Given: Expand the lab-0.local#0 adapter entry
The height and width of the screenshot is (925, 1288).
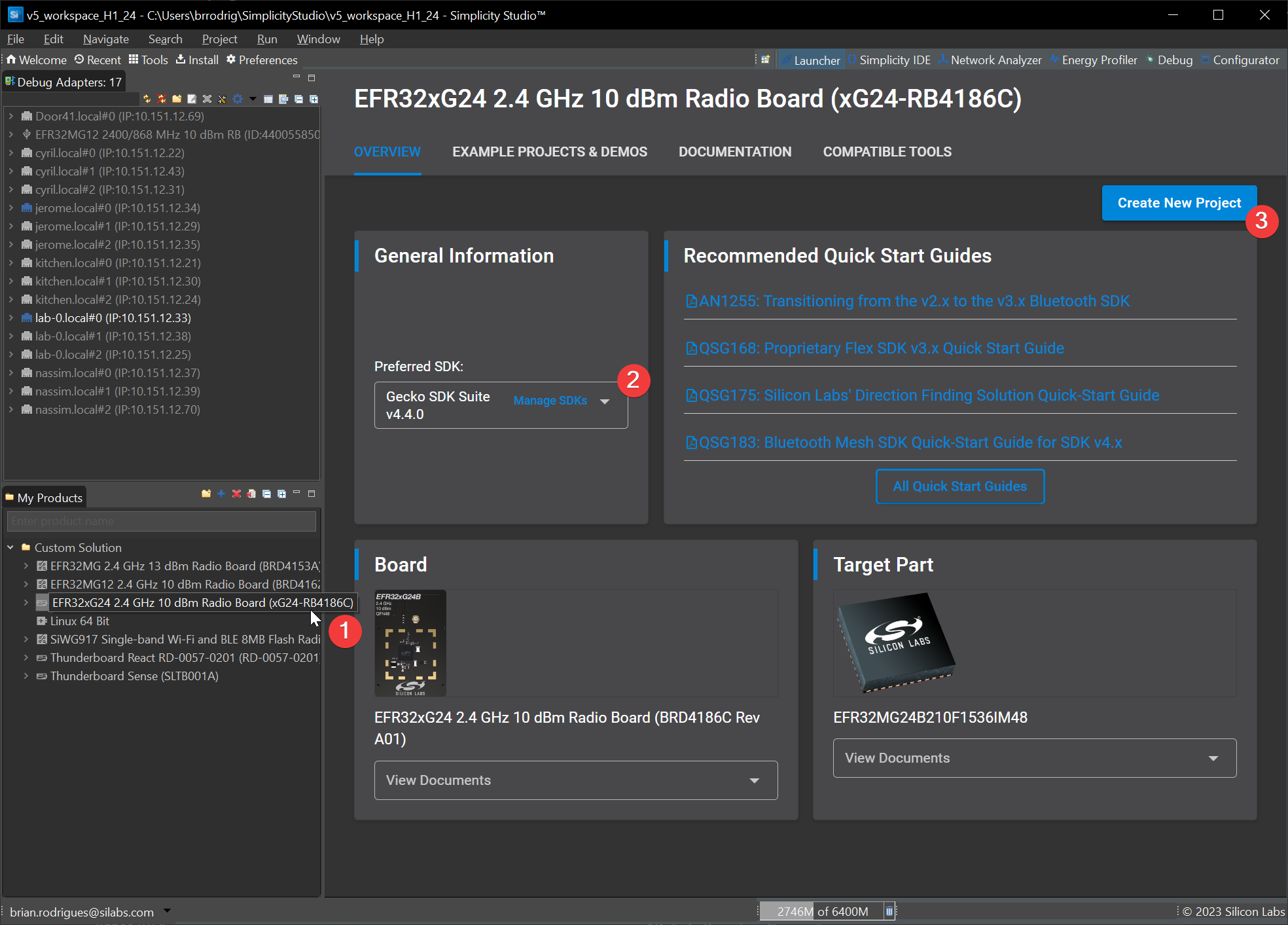Looking at the screenshot, I should point(10,318).
